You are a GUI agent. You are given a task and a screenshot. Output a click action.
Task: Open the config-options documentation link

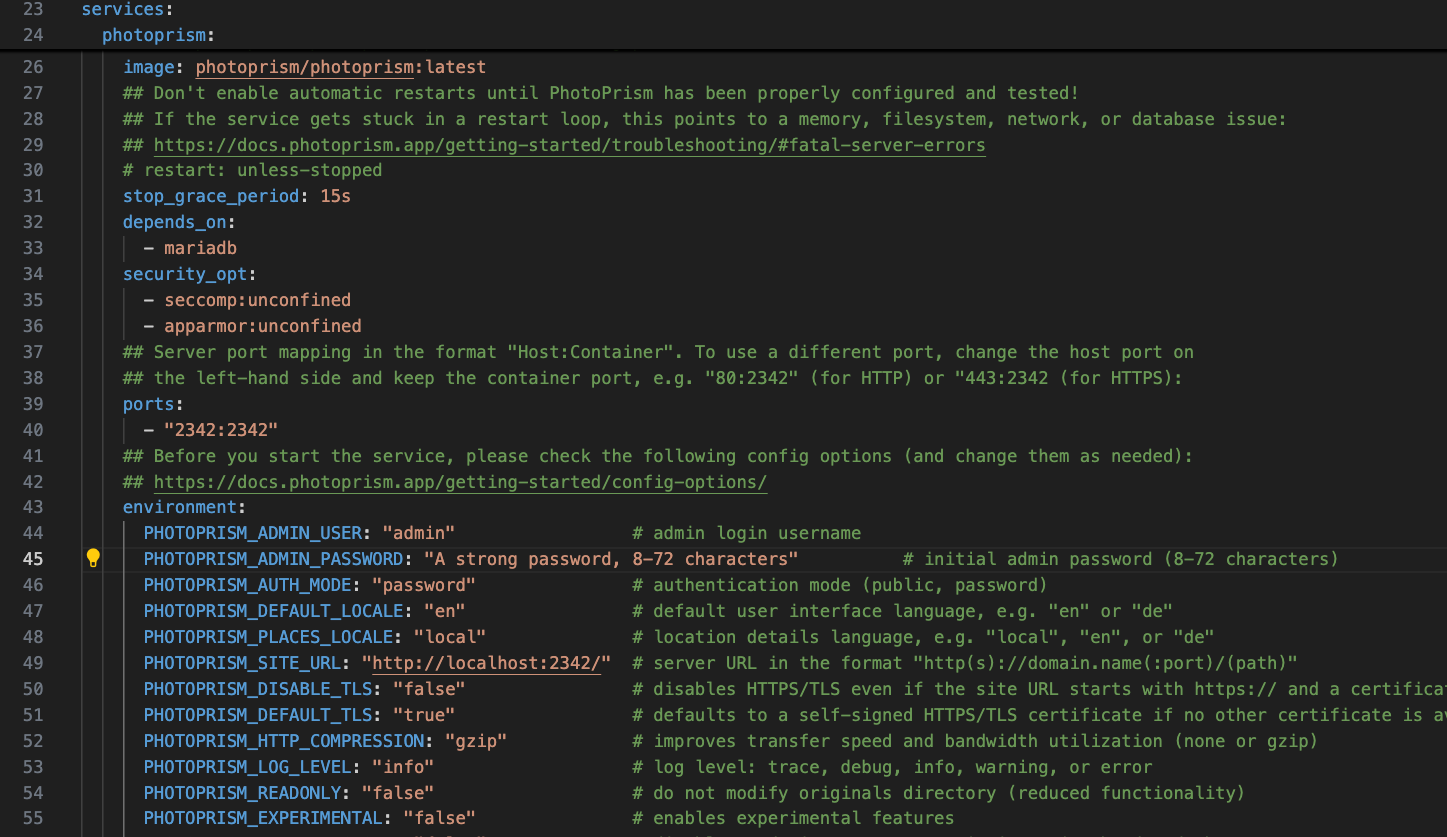(x=460, y=481)
